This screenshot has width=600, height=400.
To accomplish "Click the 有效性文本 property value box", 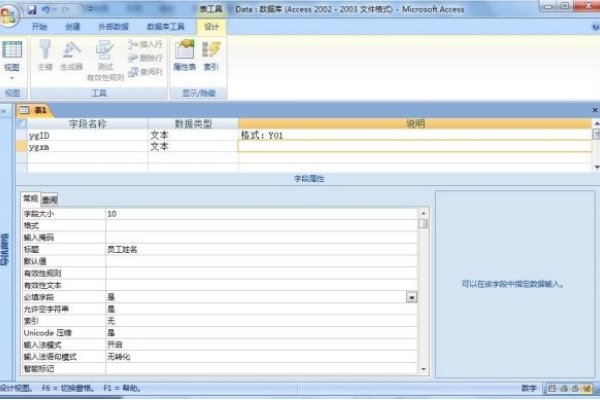I will 261,285.
